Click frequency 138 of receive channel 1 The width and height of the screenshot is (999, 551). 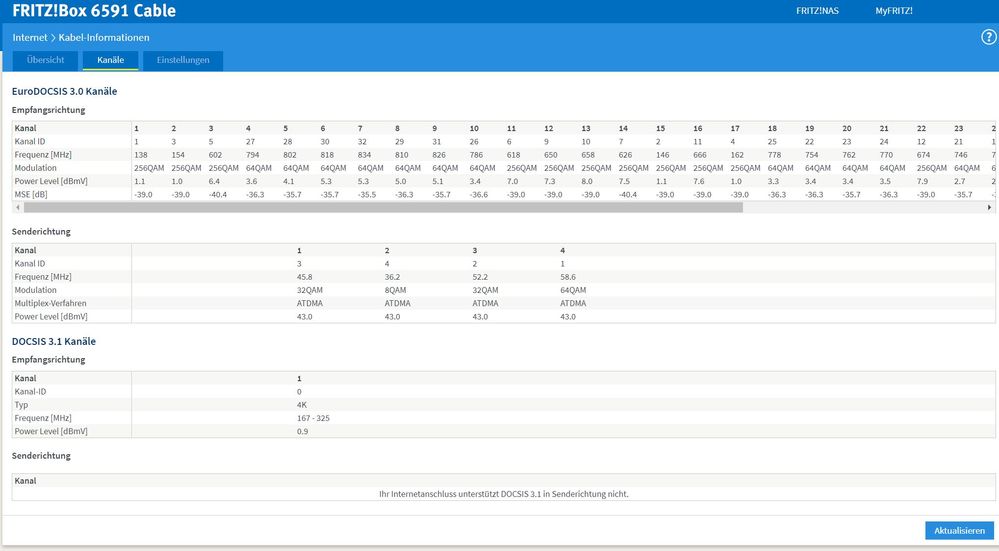141,155
